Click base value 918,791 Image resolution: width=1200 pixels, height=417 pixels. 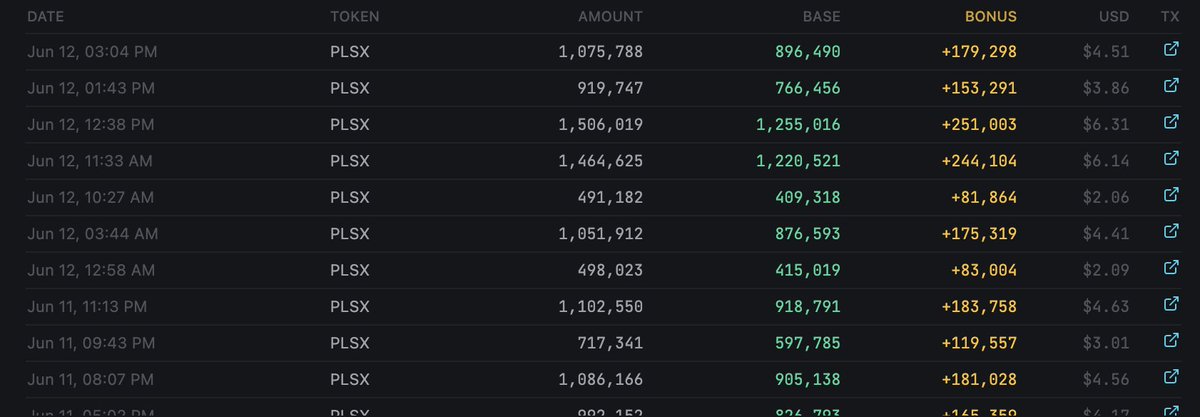pos(808,307)
